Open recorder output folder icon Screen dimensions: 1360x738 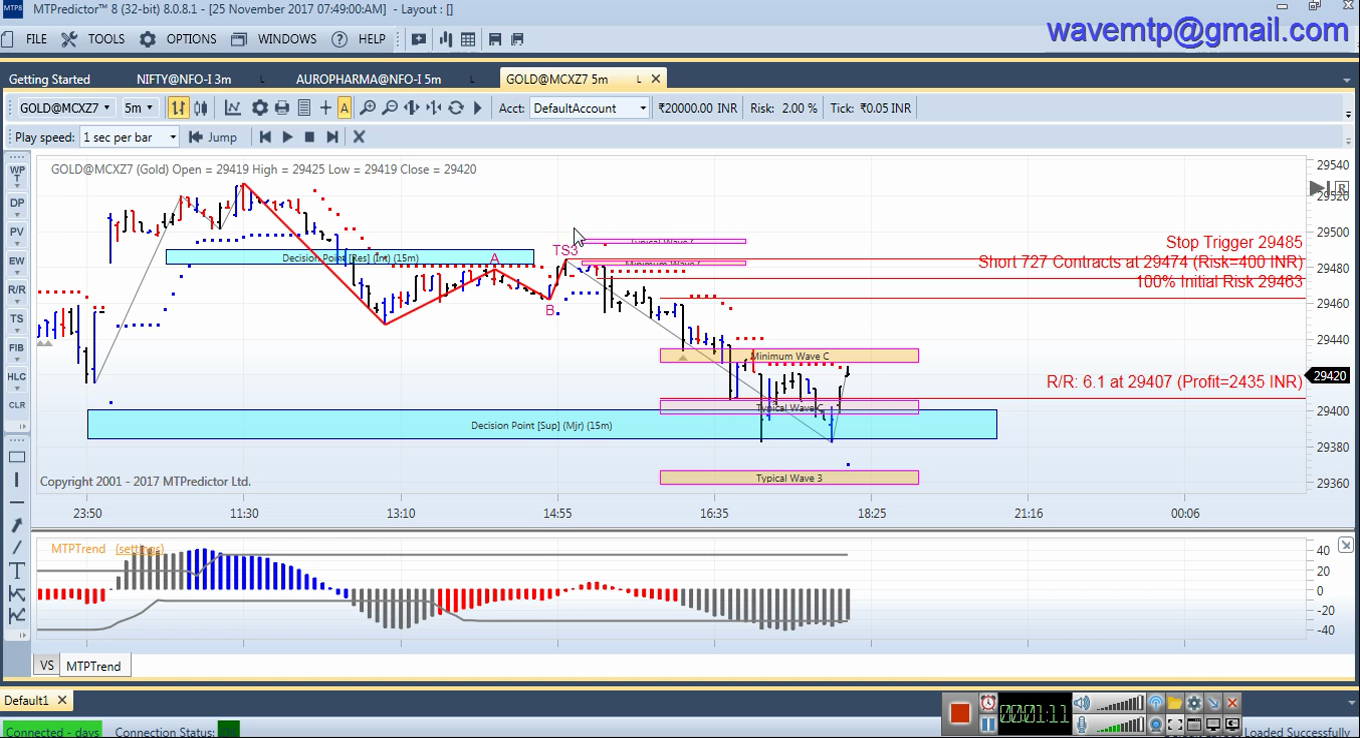1175,704
